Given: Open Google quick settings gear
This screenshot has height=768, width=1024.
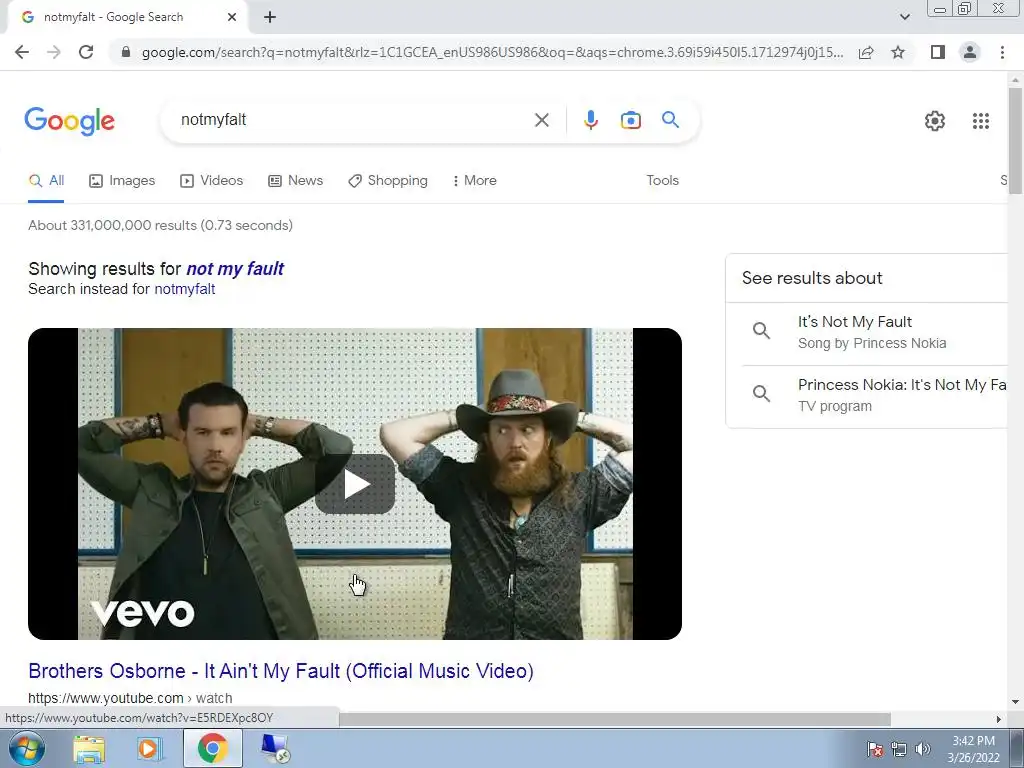Looking at the screenshot, I should [x=935, y=121].
